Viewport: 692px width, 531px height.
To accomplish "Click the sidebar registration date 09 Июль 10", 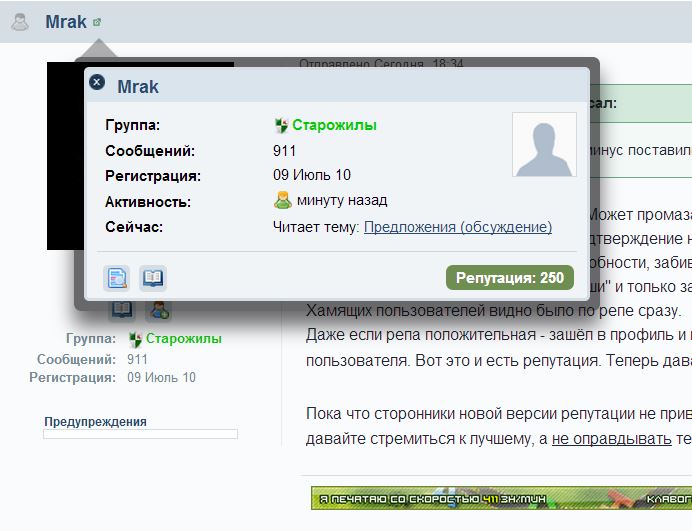I will click(x=162, y=377).
